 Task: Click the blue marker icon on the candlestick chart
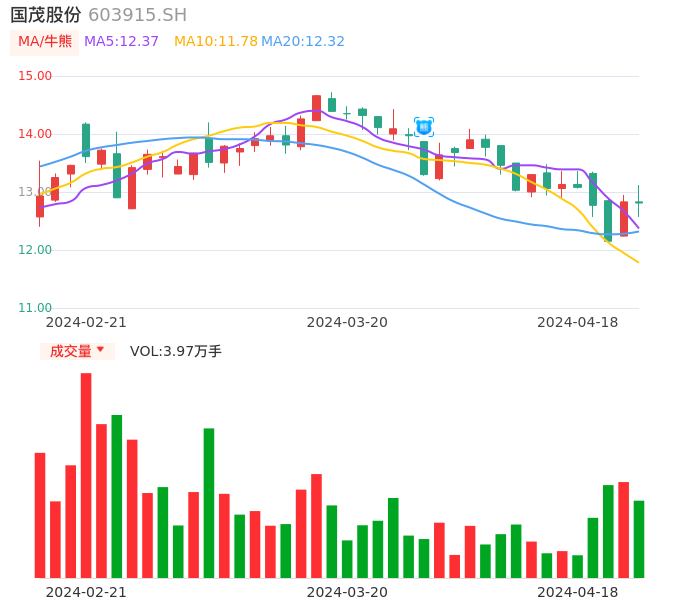(424, 127)
